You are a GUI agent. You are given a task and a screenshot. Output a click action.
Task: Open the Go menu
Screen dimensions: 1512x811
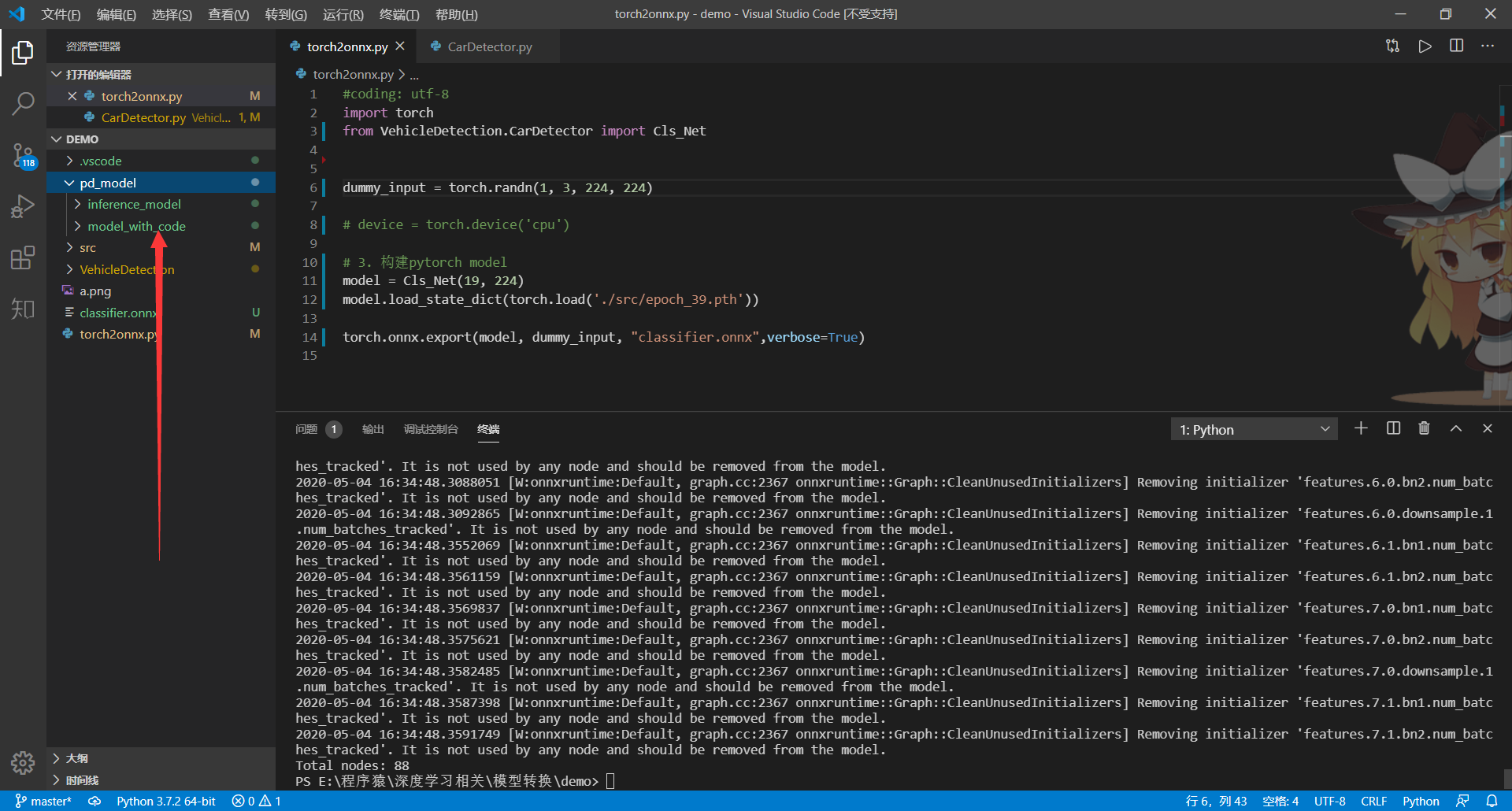tap(286, 14)
